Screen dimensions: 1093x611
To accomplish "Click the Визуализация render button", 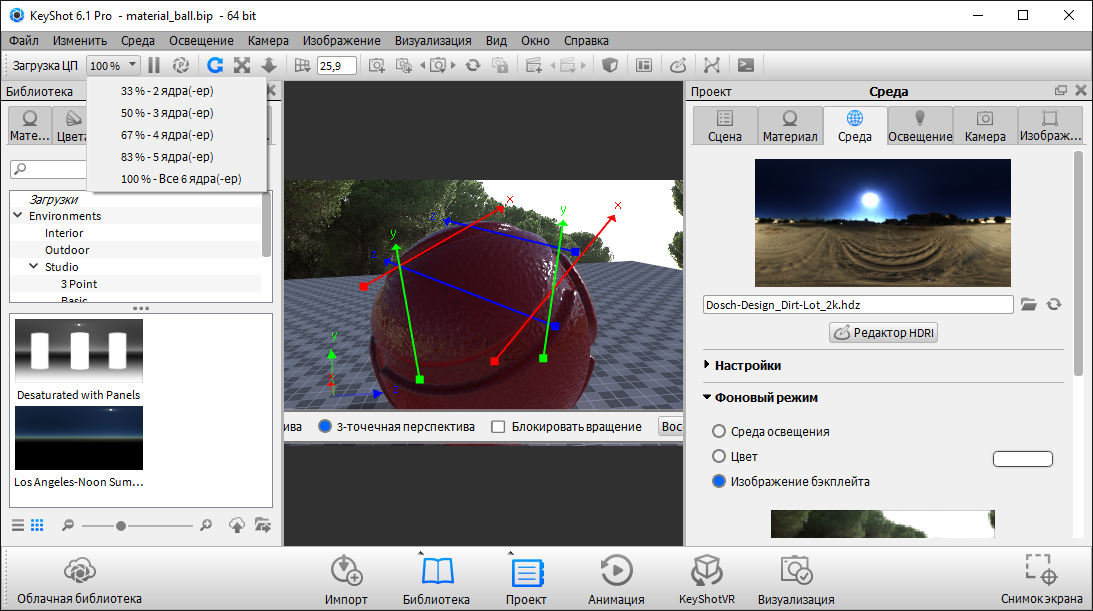I will 796,580.
